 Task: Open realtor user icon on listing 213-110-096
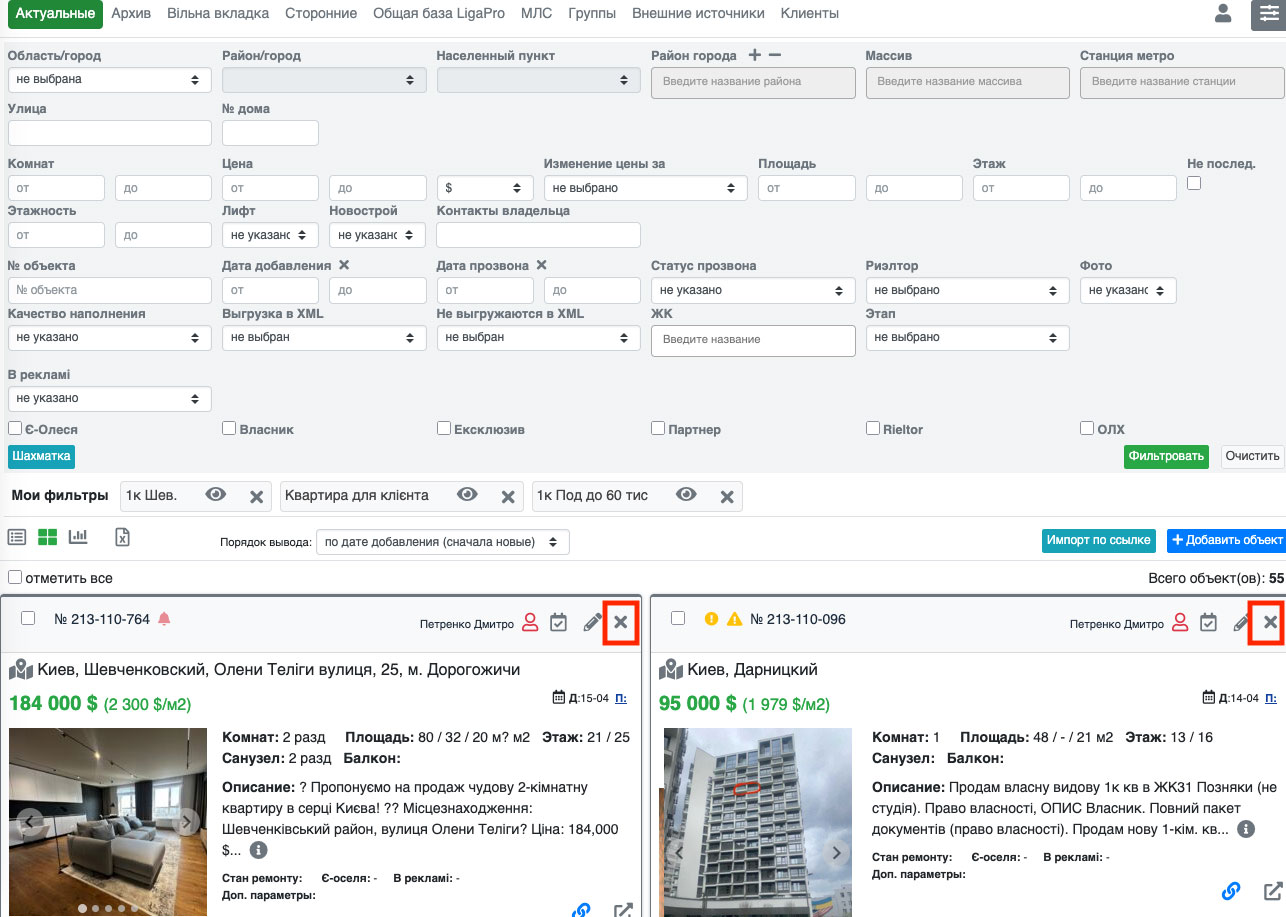[1181, 623]
